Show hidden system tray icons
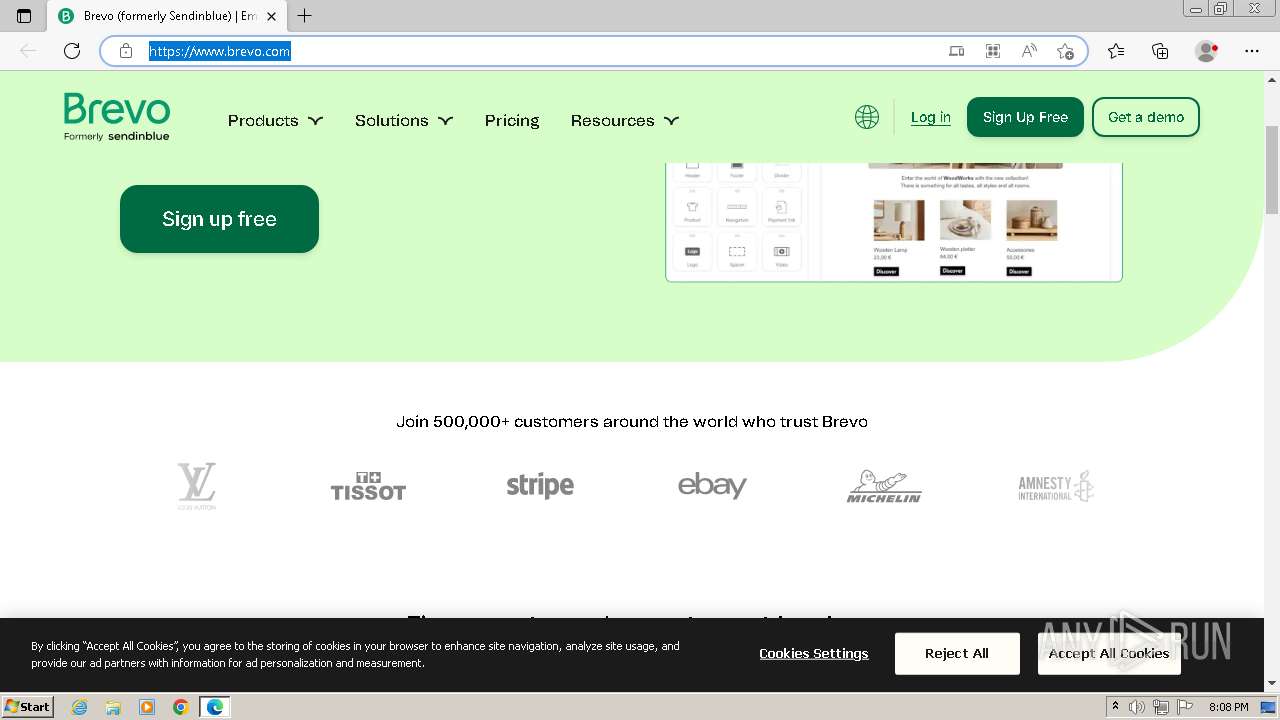Viewport: 1280px width, 720px height. pyautogui.click(x=1116, y=707)
